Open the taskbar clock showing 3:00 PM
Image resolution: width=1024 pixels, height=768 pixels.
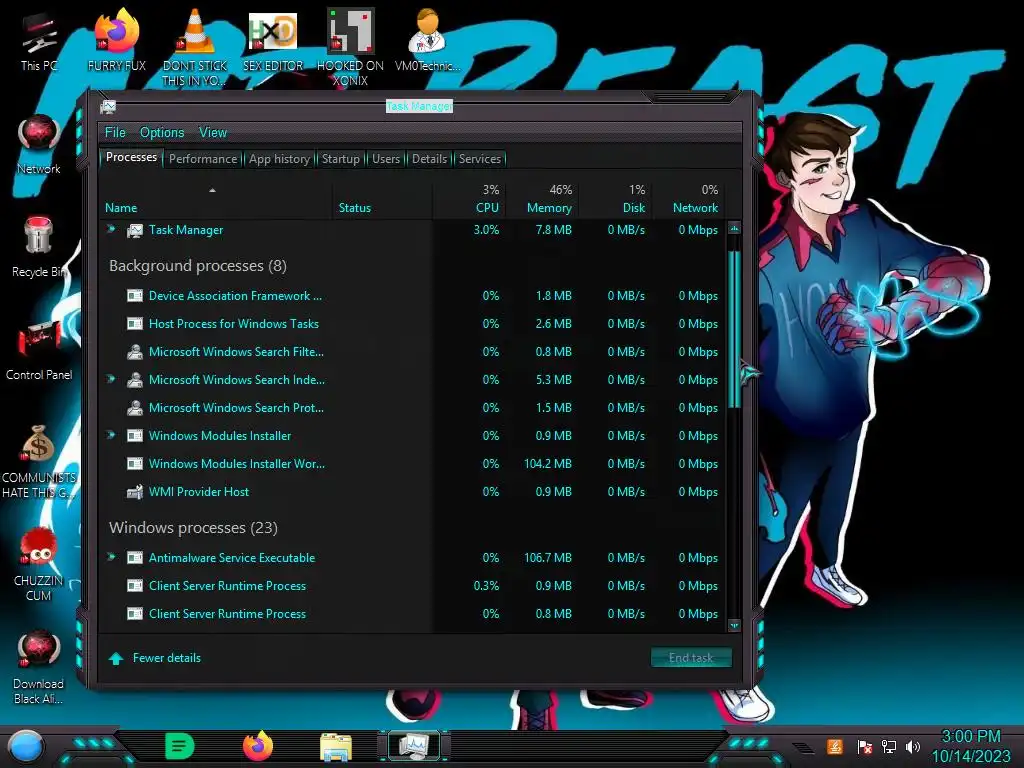pyautogui.click(x=970, y=746)
